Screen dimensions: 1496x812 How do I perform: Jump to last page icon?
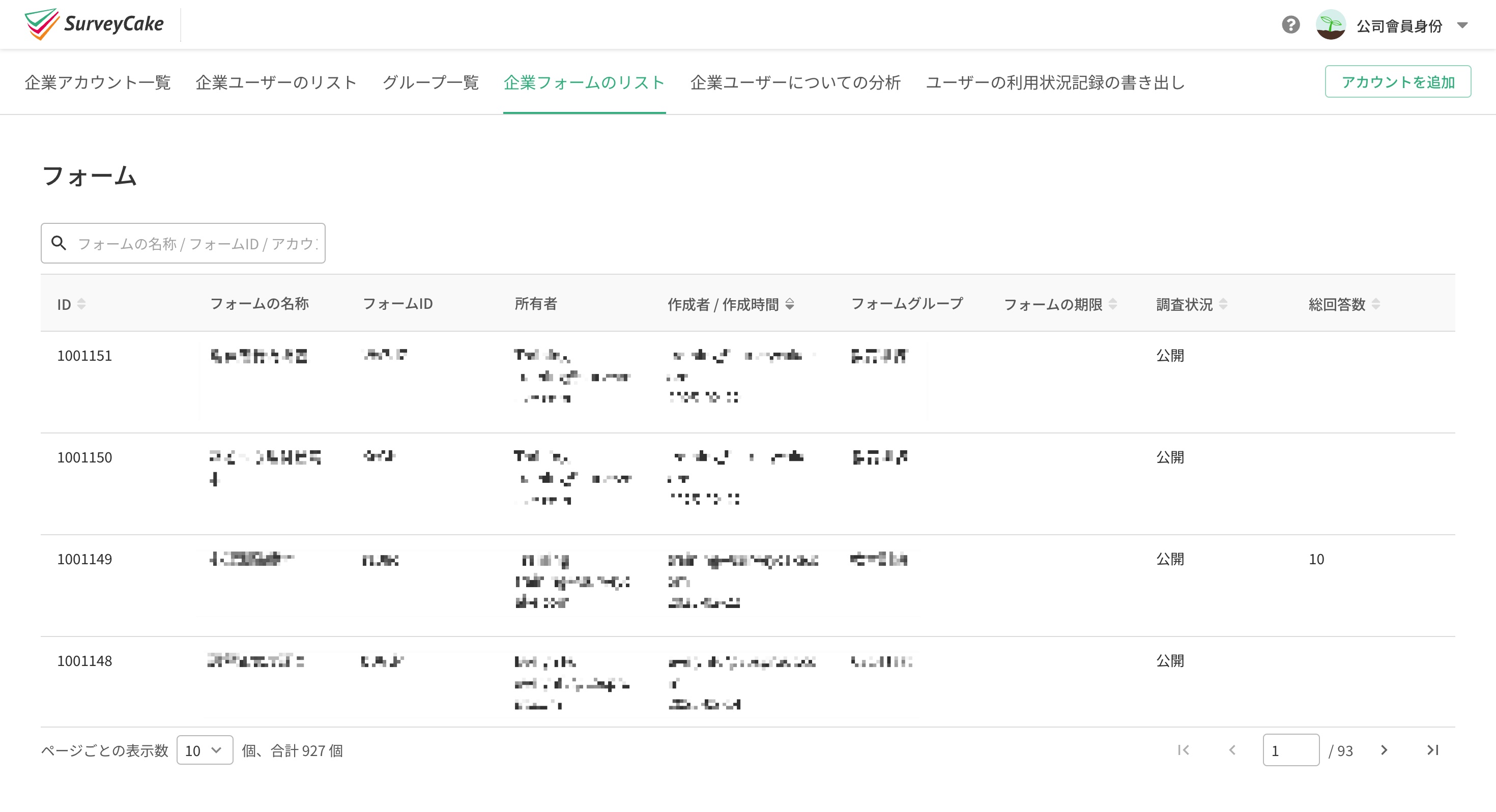pyautogui.click(x=1433, y=750)
